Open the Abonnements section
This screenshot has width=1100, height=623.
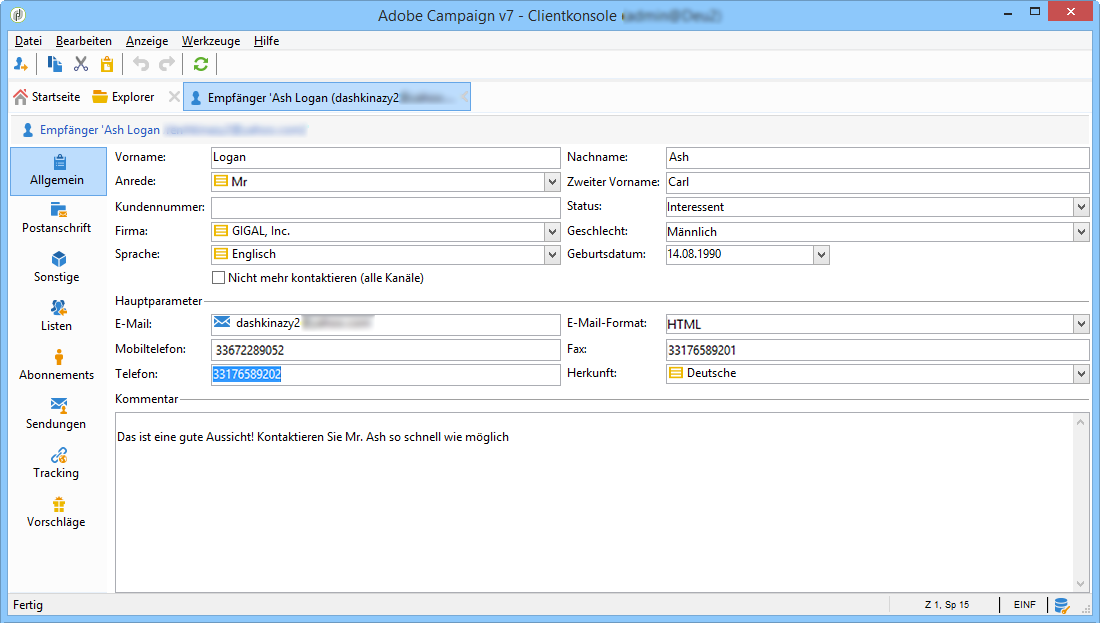coord(58,366)
